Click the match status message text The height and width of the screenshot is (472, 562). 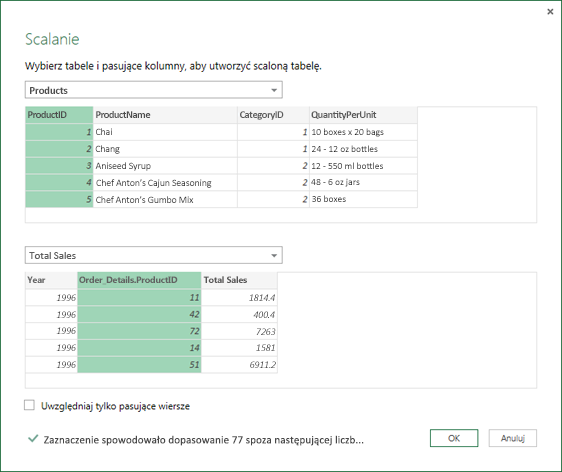coord(204,440)
